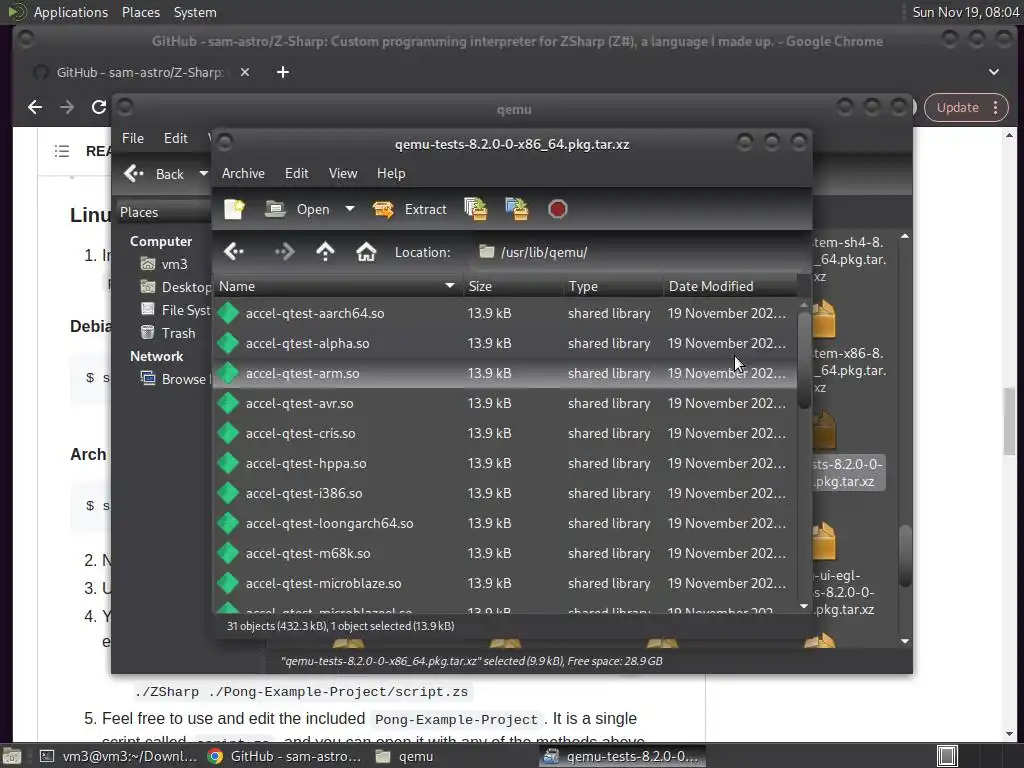
Task: Click the red Stop operation icon
Action: (x=557, y=209)
